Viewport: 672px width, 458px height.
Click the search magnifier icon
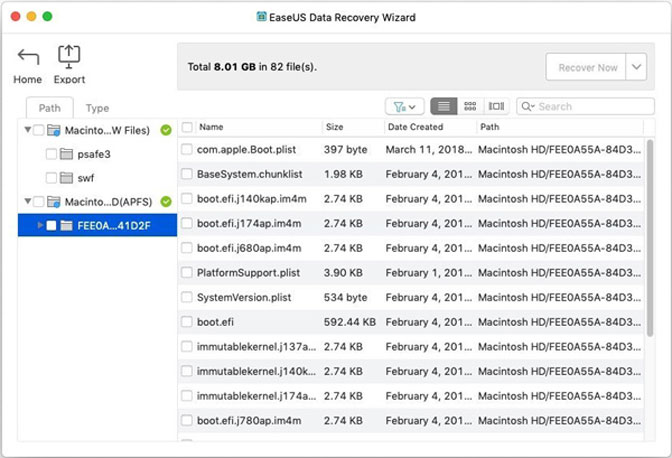point(527,107)
